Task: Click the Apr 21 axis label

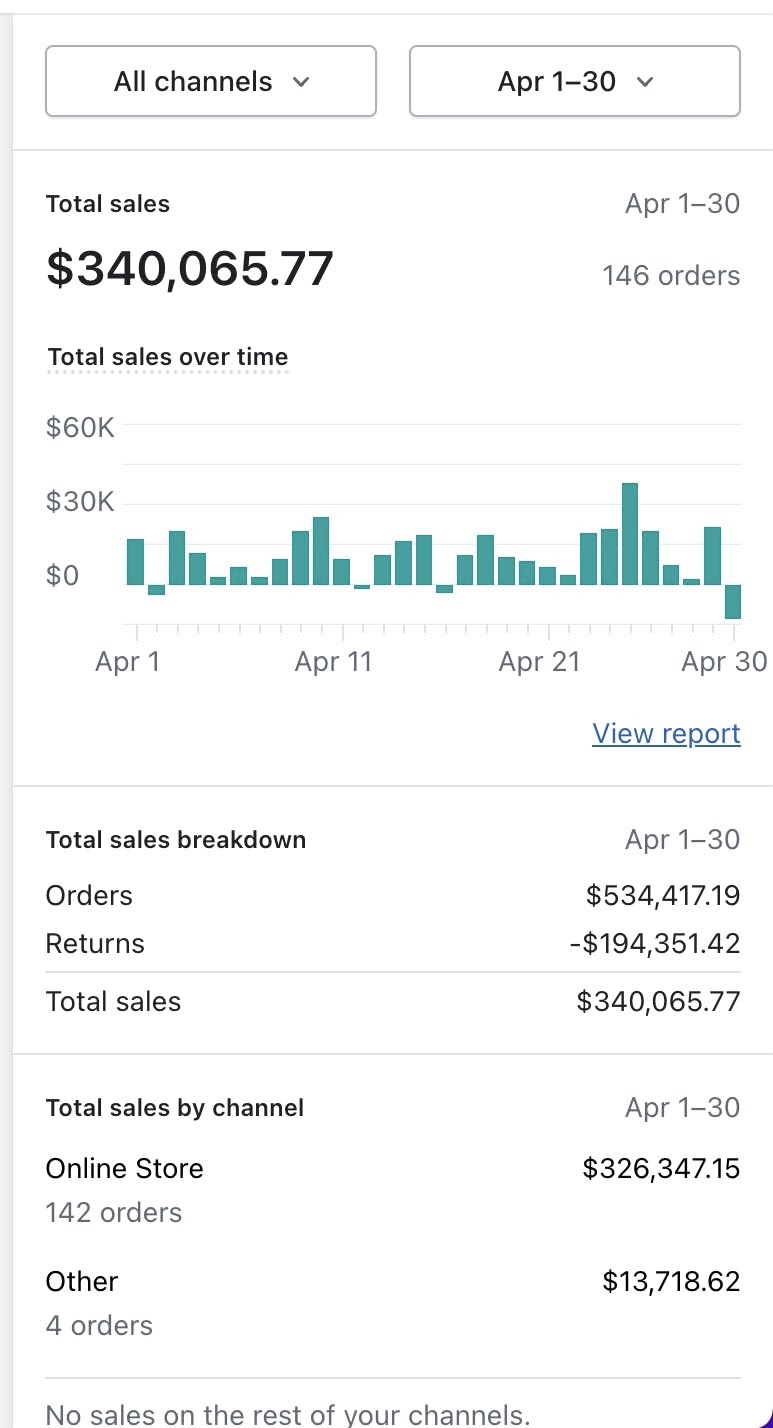Action: point(539,662)
